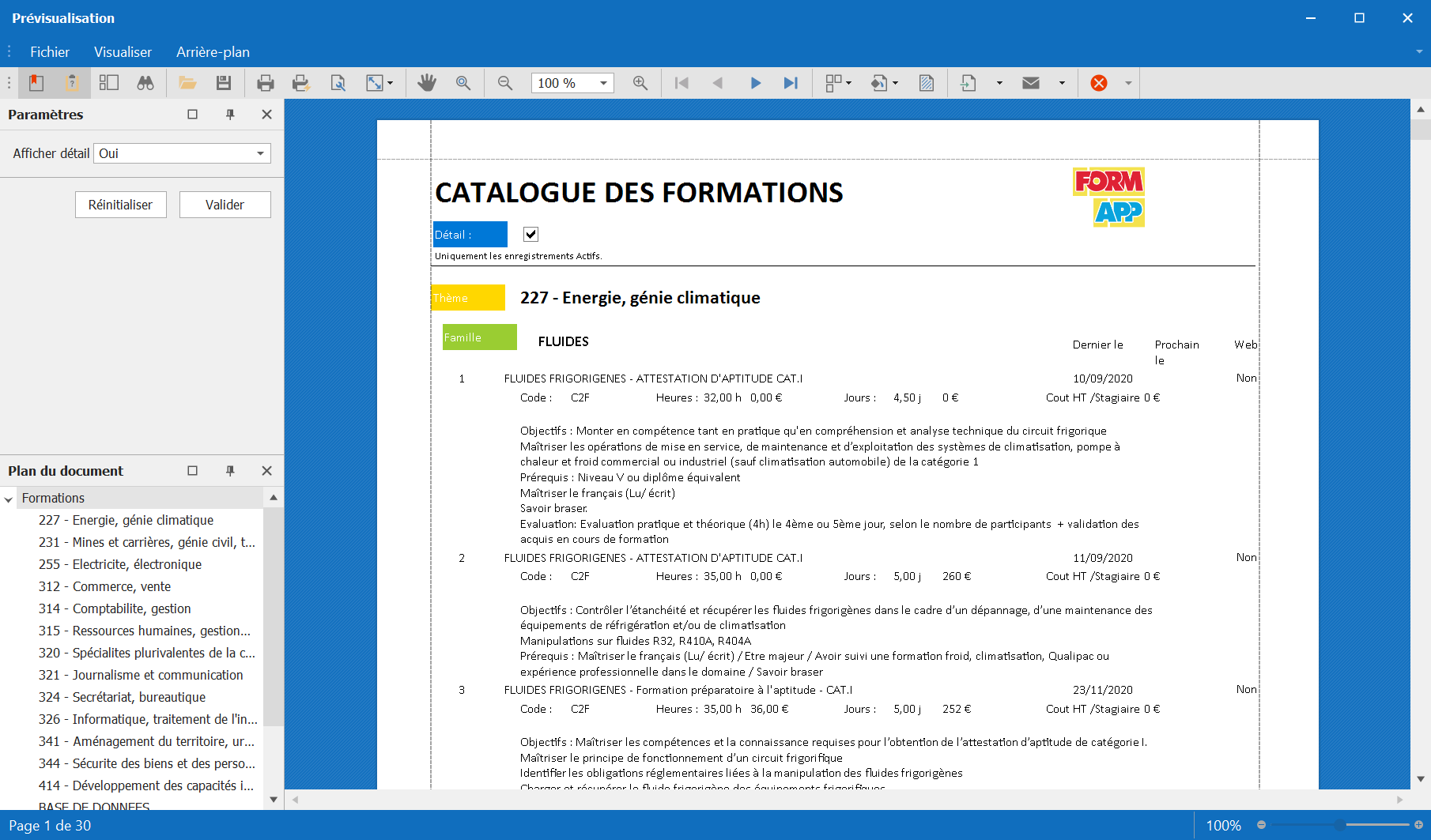Click the document plan scroll down arrow
Image resolution: width=1431 pixels, height=840 pixels.
pyautogui.click(x=274, y=799)
